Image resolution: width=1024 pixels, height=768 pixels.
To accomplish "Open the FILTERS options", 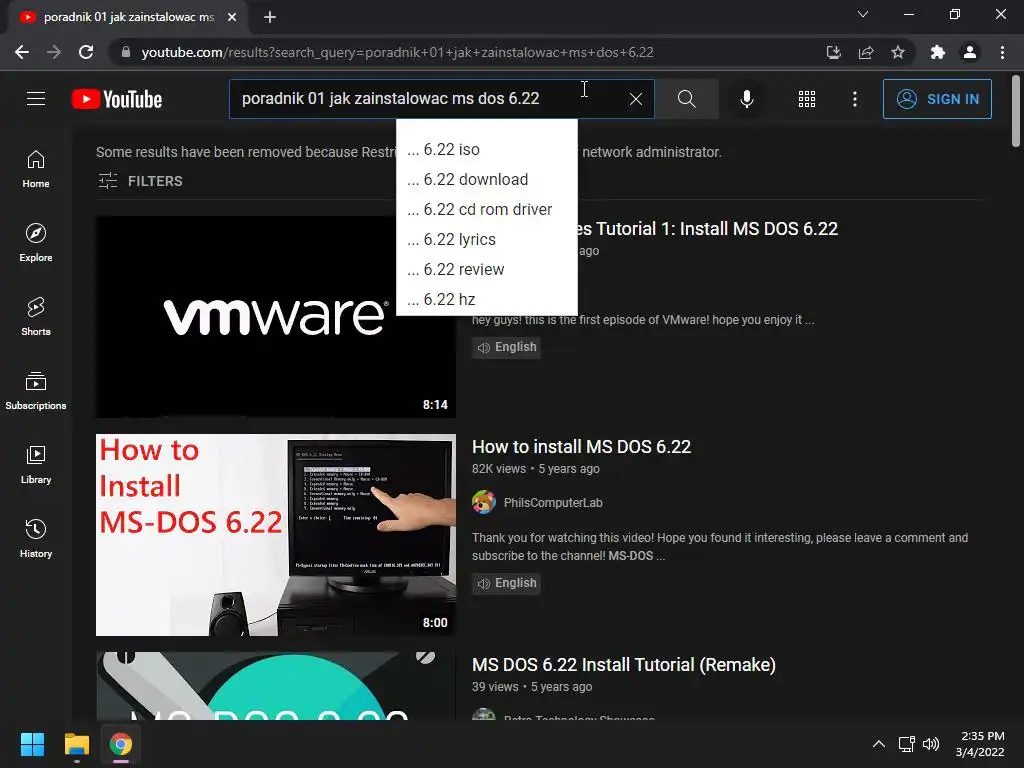I will click(140, 181).
